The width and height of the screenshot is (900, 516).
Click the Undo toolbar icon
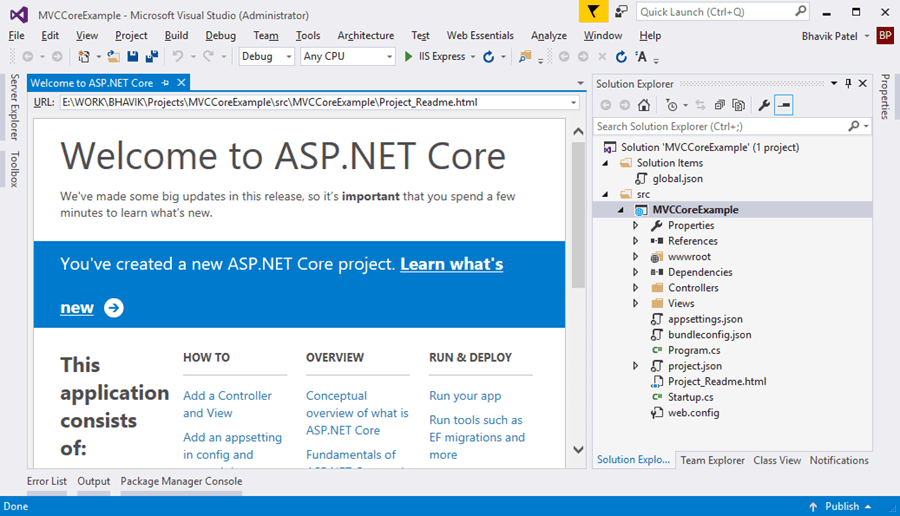[x=178, y=56]
